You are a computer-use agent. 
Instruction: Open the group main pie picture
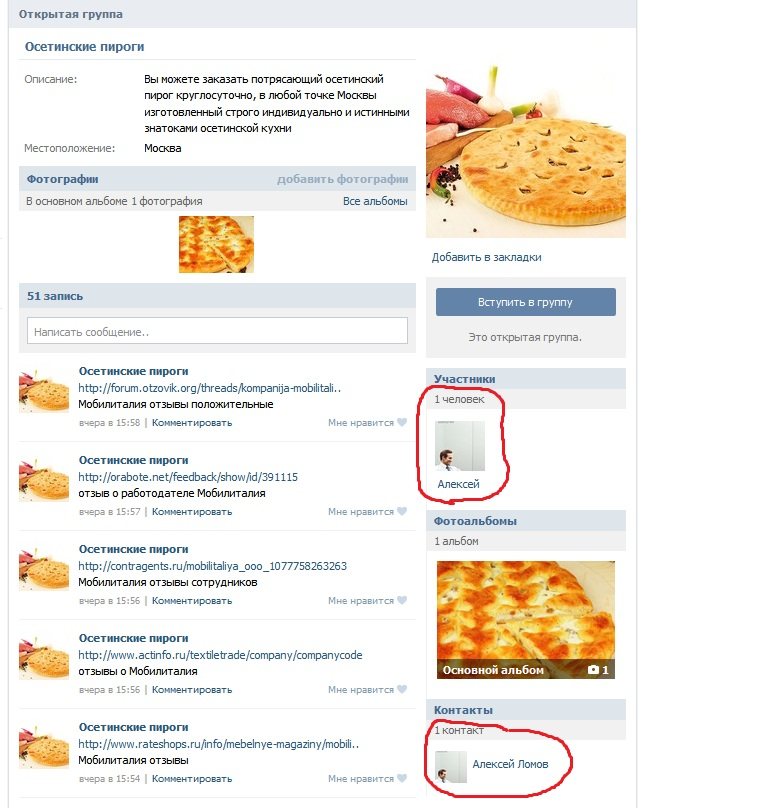[525, 149]
